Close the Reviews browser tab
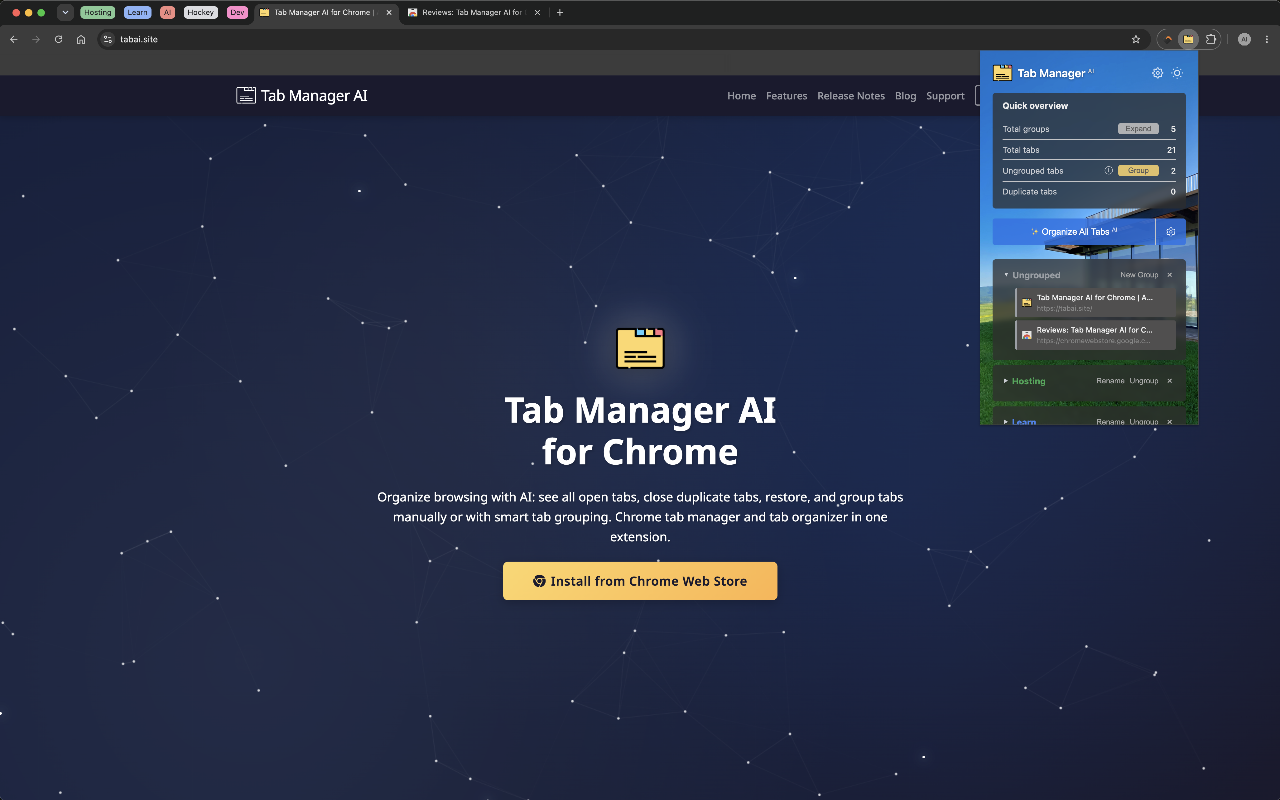 pyautogui.click(x=538, y=12)
